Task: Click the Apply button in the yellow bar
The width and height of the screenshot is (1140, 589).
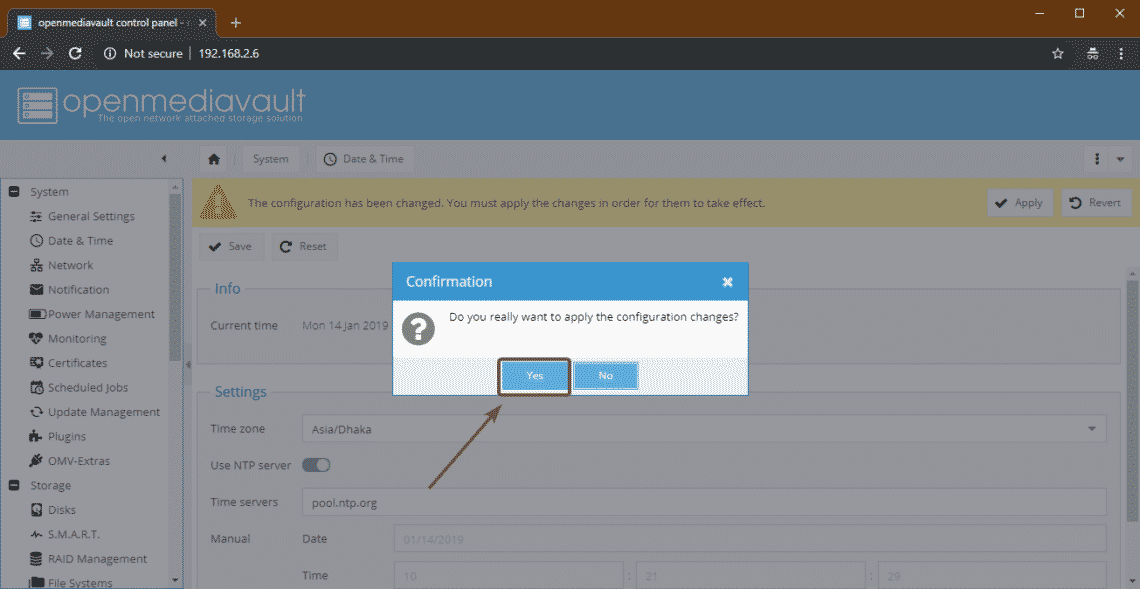Action: (1019, 203)
